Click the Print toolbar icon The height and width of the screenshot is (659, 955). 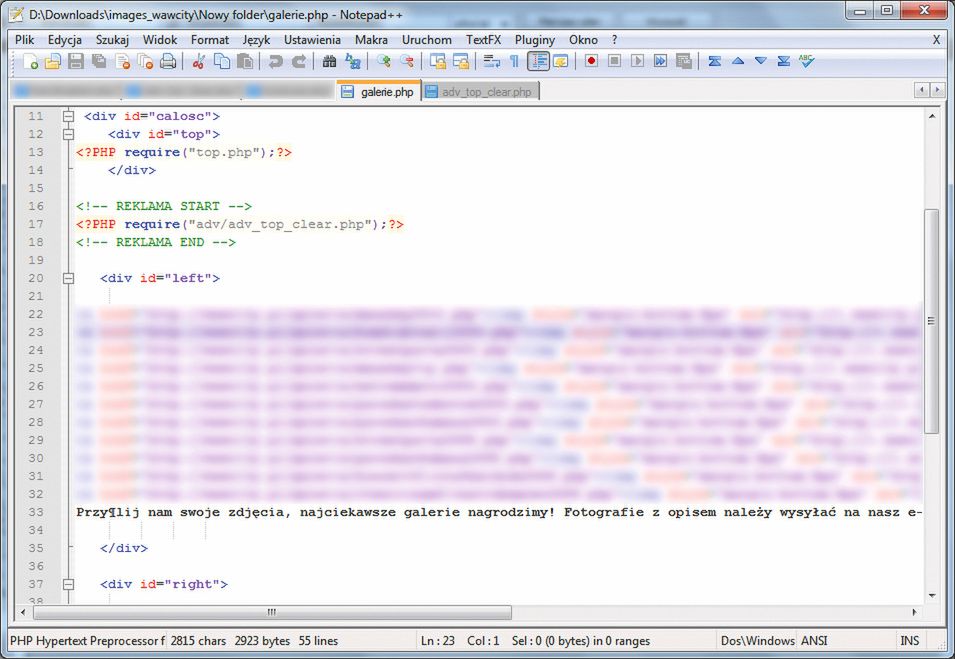(168, 62)
